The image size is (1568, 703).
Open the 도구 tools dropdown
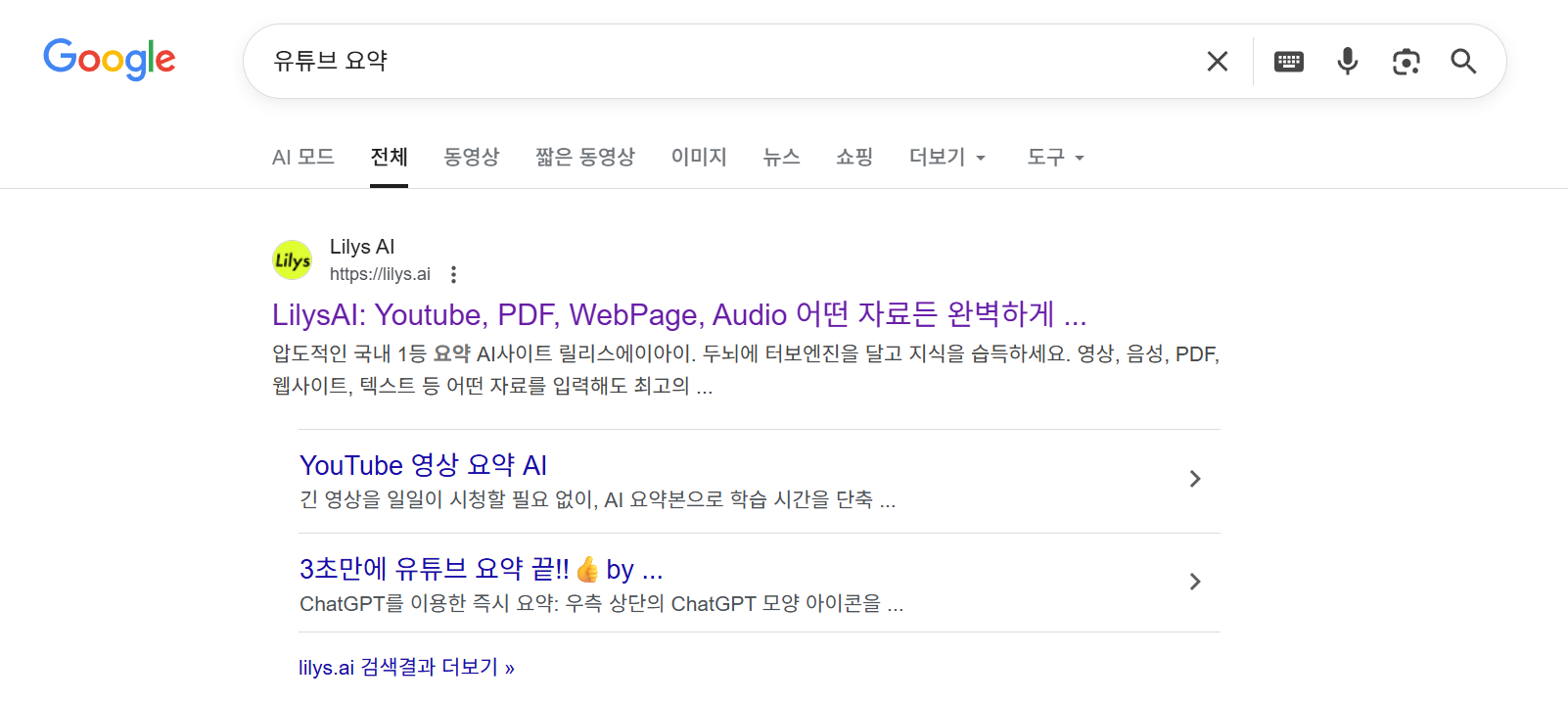tap(1055, 158)
